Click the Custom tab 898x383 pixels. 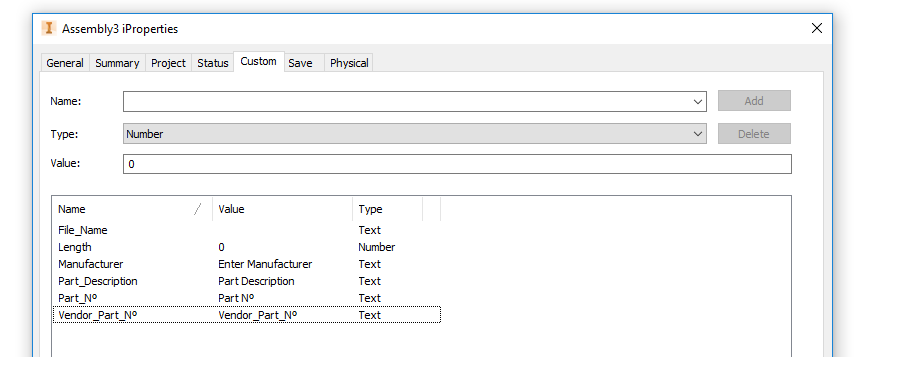pos(258,61)
